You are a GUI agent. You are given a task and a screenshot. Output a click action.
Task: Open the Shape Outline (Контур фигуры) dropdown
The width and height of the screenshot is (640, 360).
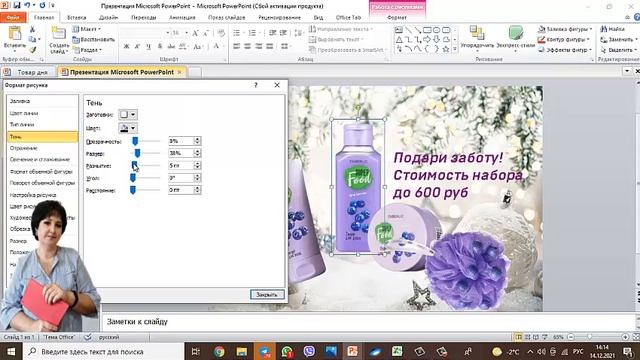tap(564, 39)
